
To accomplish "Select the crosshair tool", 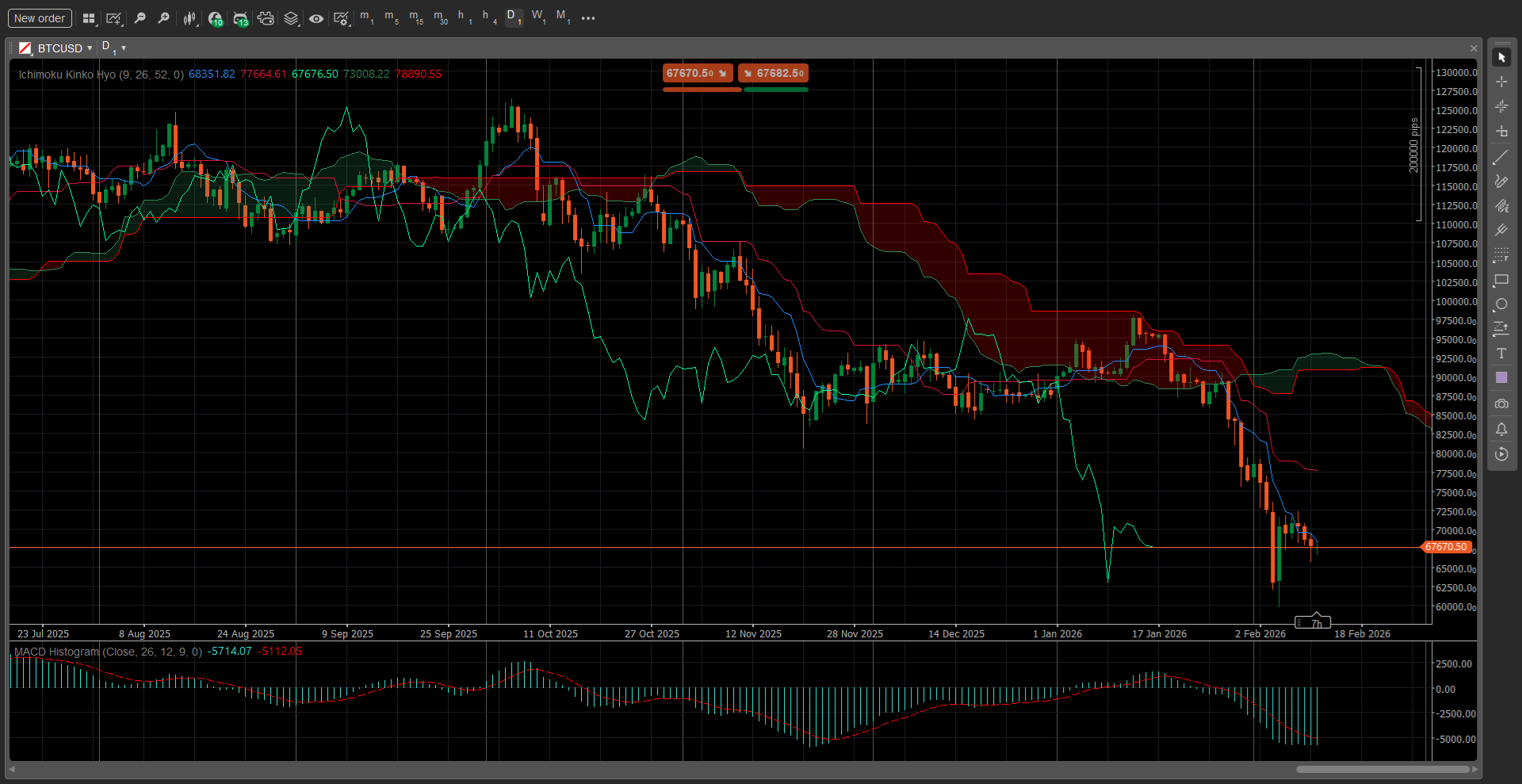I will click(x=1501, y=82).
